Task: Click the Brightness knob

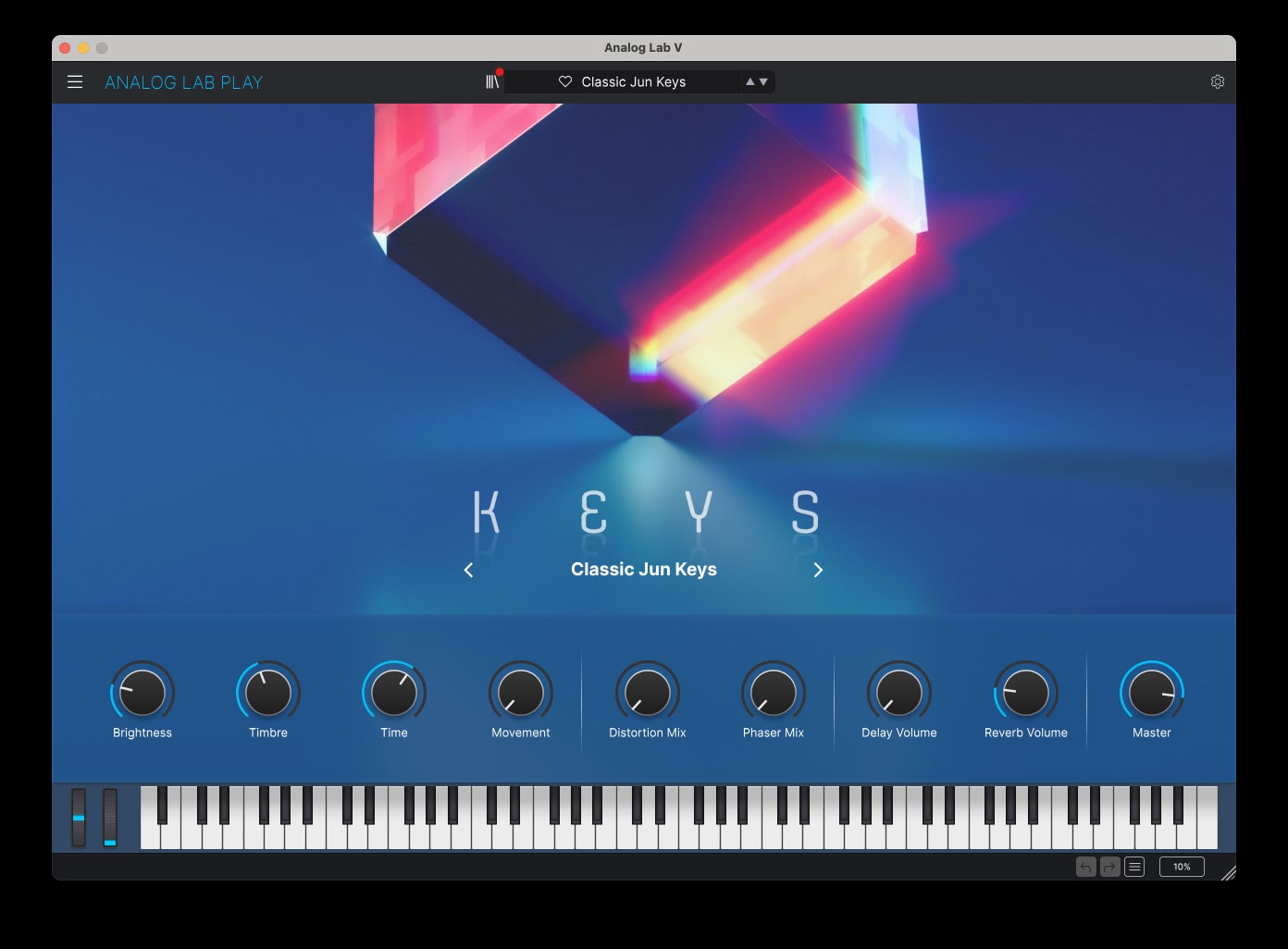Action: 142,692
